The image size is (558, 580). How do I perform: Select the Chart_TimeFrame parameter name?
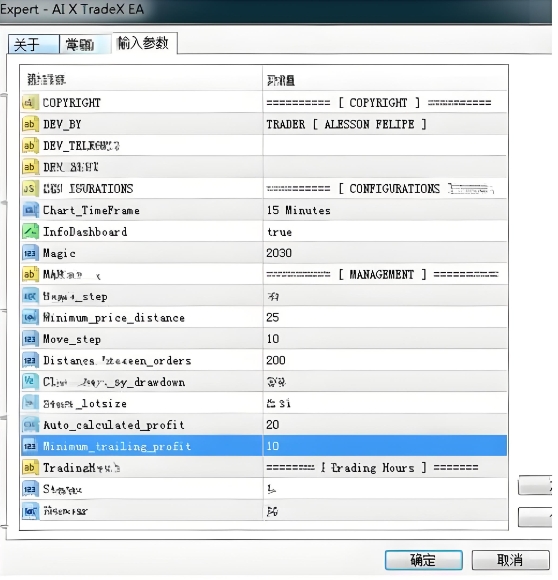(91, 210)
